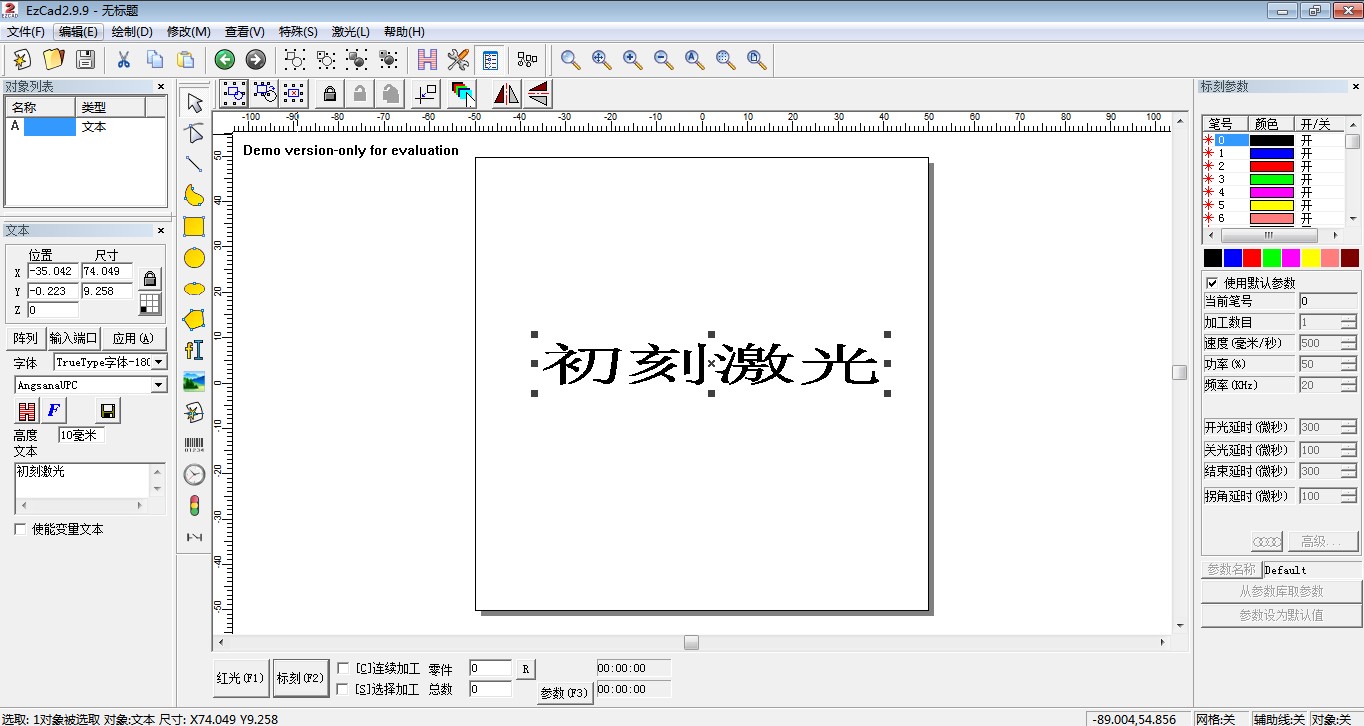Click the lock object padlock icon
The image size is (1364, 726).
(329, 93)
